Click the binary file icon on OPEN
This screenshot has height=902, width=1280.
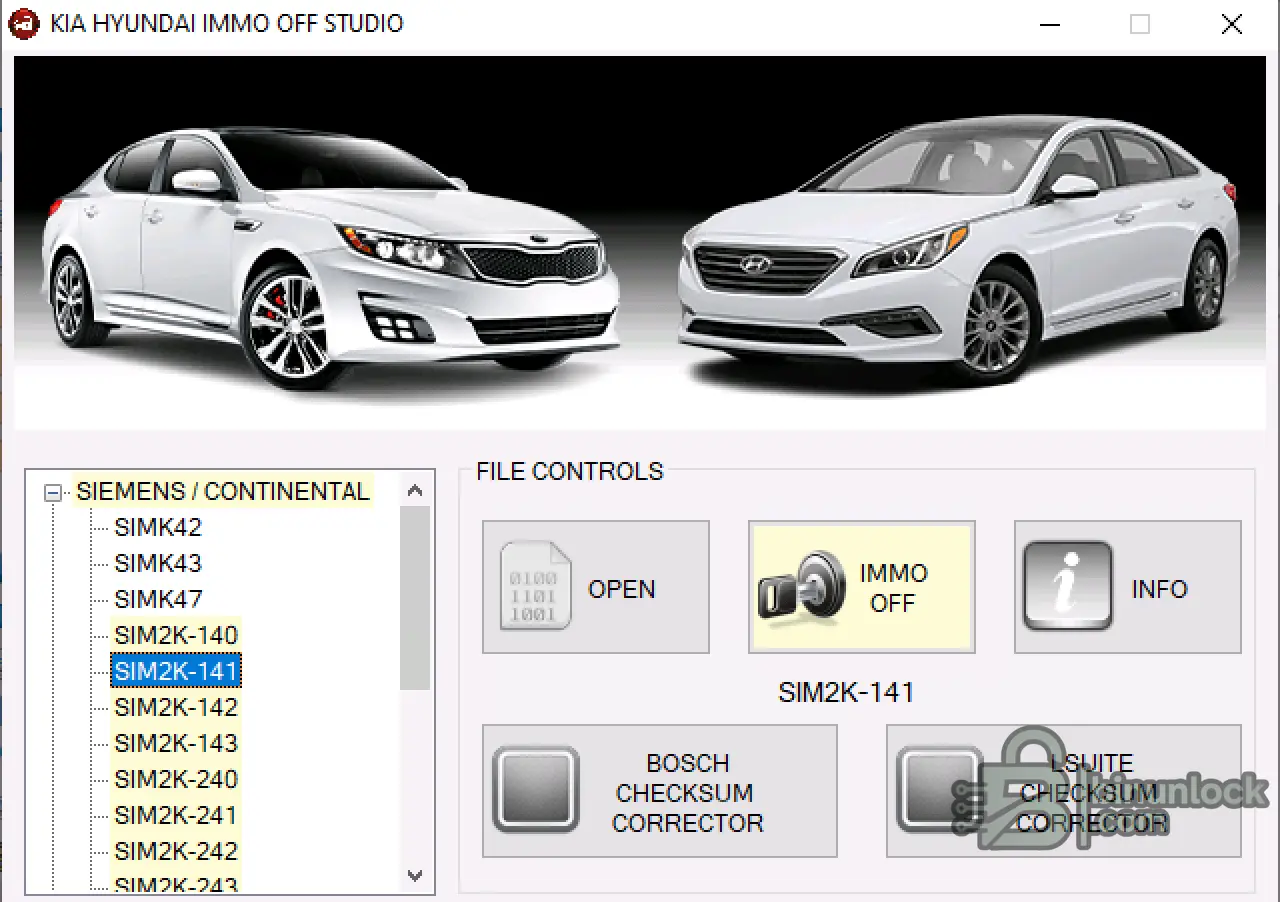tap(535, 586)
